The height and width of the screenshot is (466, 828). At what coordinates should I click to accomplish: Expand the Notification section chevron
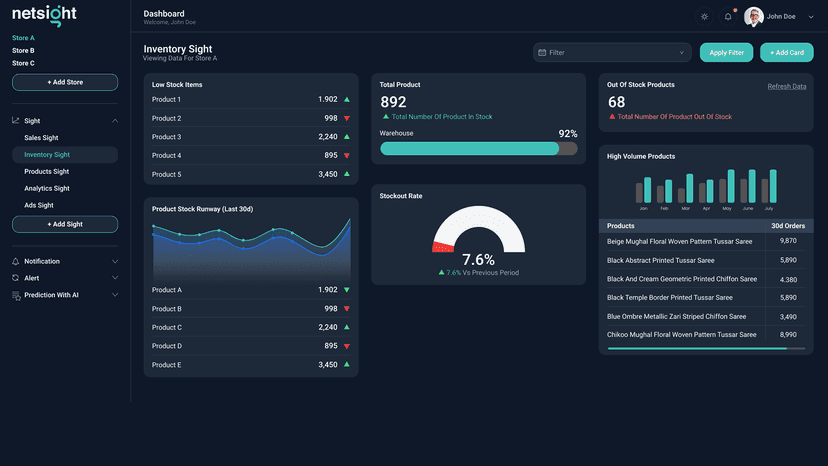pyautogui.click(x=115, y=262)
